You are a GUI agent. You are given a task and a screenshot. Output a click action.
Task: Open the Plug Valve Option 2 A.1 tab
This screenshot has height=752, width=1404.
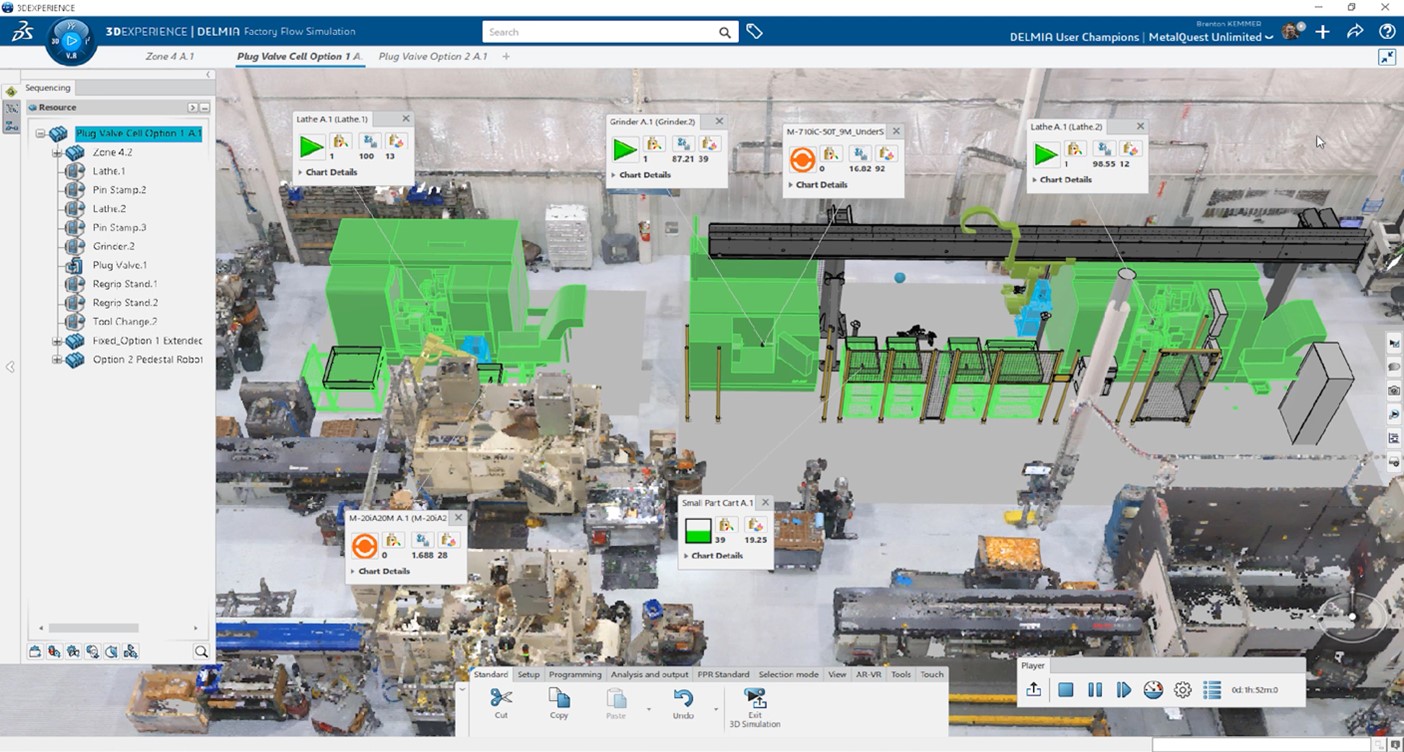pyautogui.click(x=433, y=57)
